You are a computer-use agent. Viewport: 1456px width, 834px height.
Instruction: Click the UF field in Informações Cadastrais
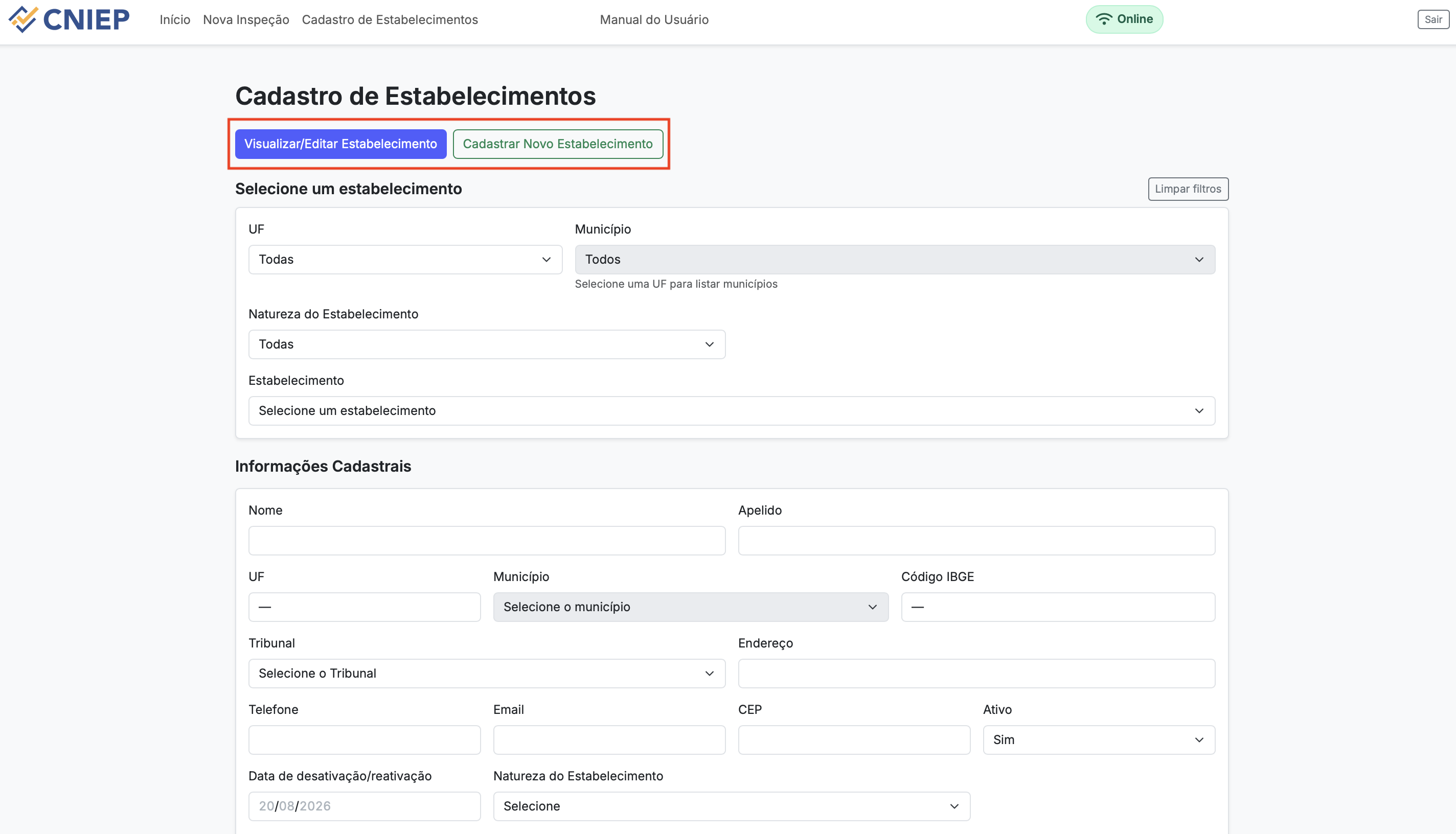click(365, 607)
